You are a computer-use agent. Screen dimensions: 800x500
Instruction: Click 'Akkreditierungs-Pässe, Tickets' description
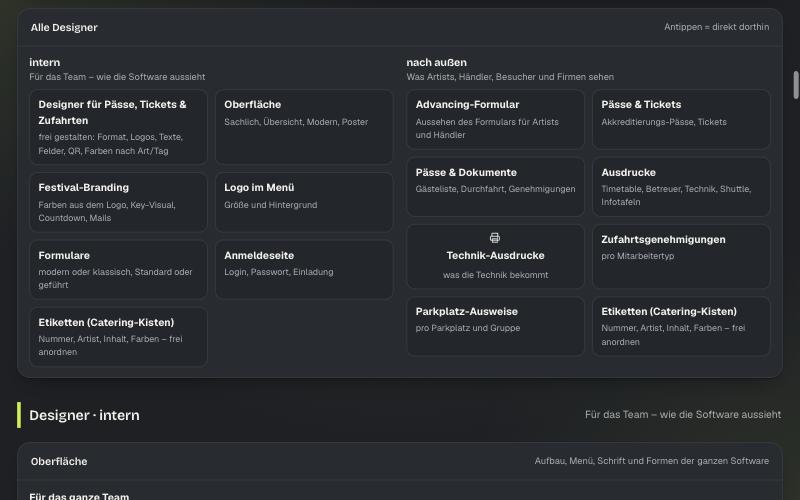click(x=664, y=122)
